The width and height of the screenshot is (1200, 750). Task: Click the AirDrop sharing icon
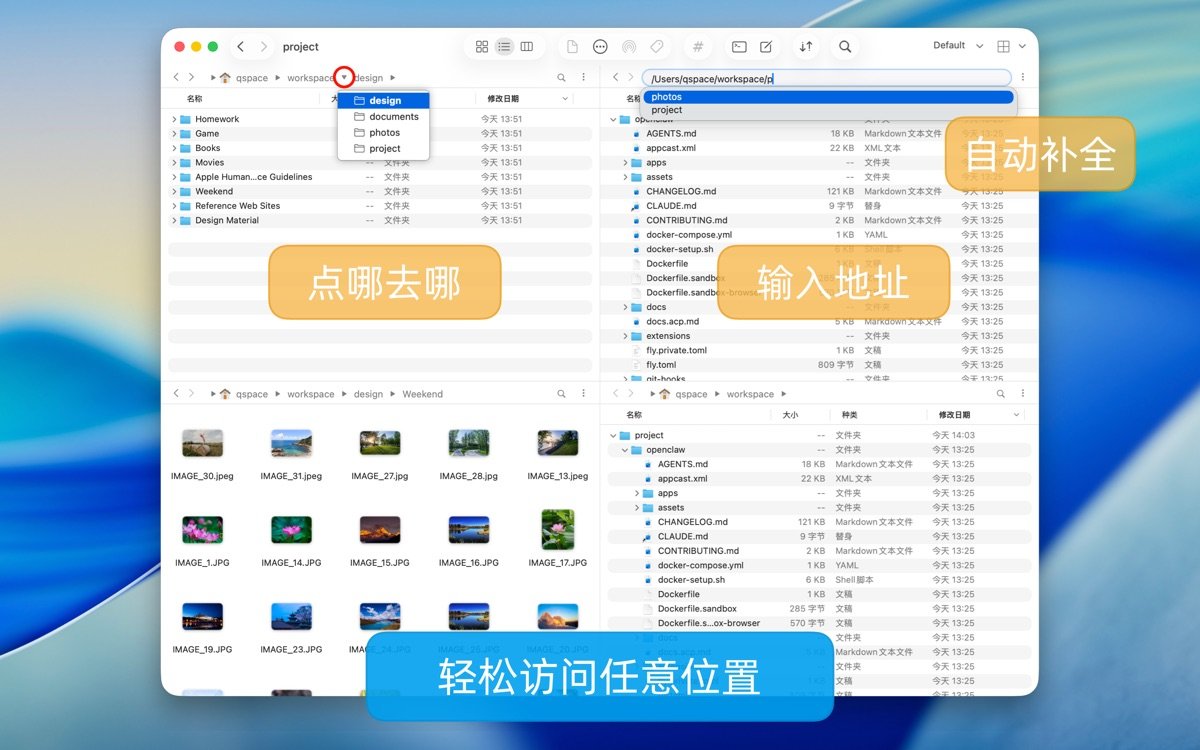tap(629, 46)
